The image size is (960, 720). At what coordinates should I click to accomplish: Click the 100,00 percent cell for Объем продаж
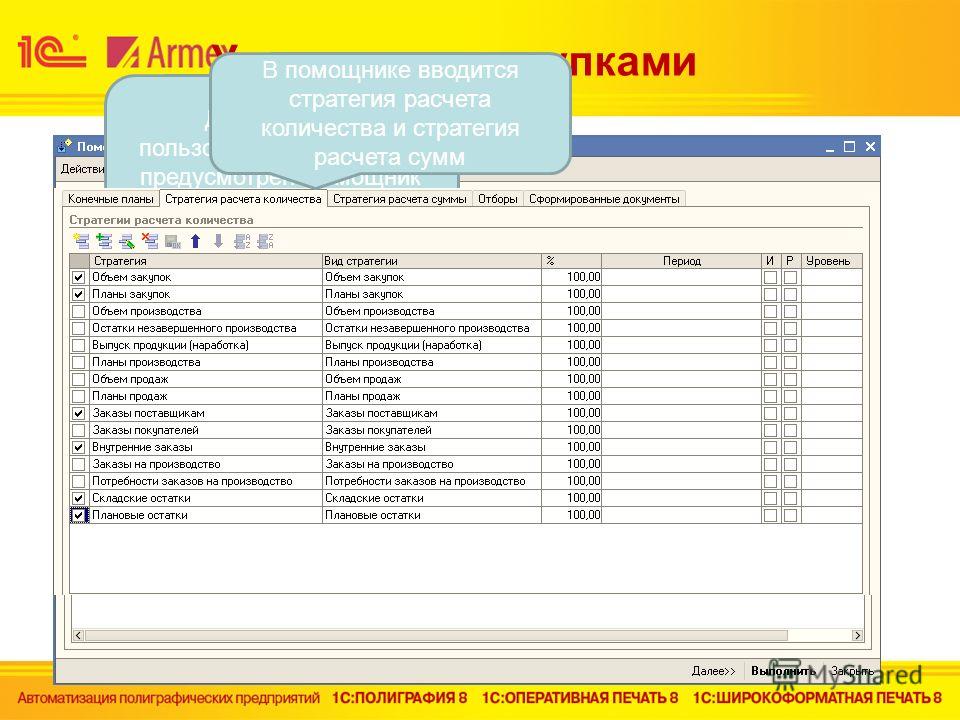coord(571,379)
